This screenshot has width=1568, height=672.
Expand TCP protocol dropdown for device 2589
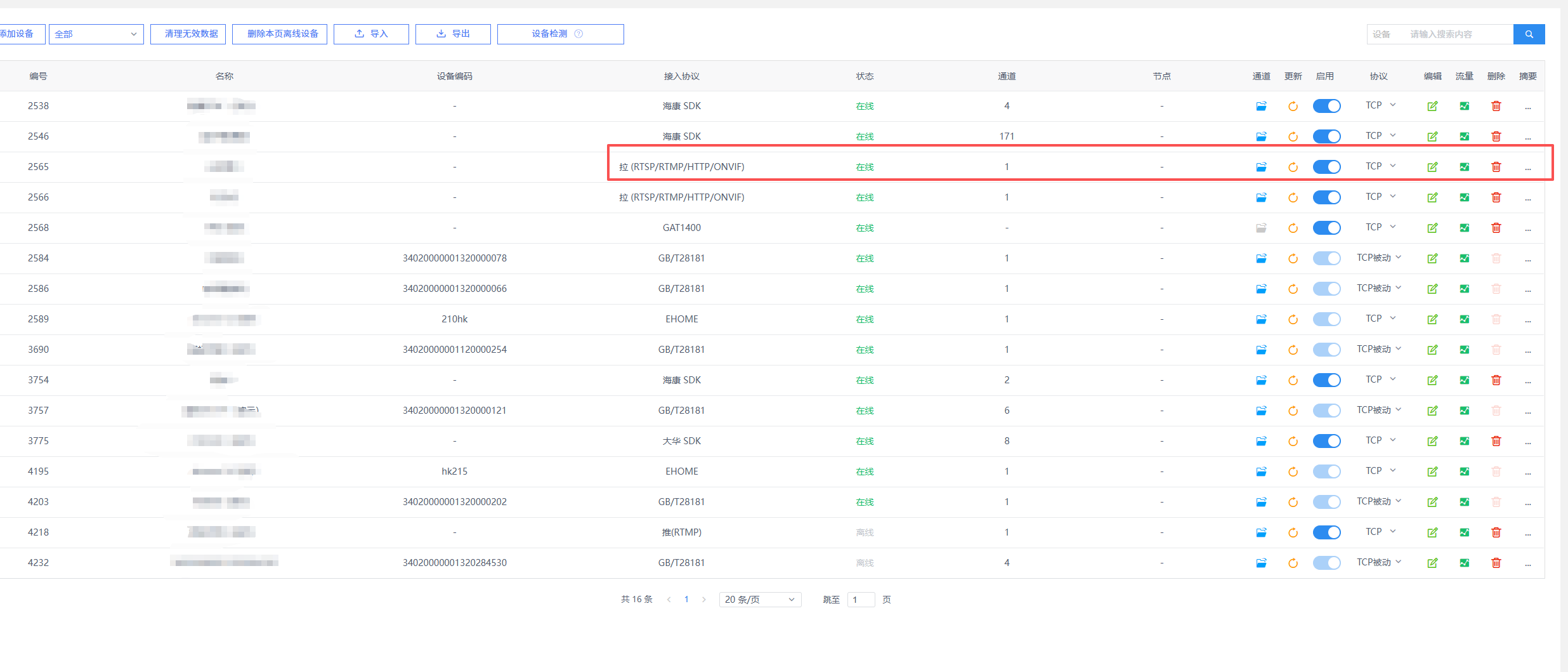pos(1380,319)
